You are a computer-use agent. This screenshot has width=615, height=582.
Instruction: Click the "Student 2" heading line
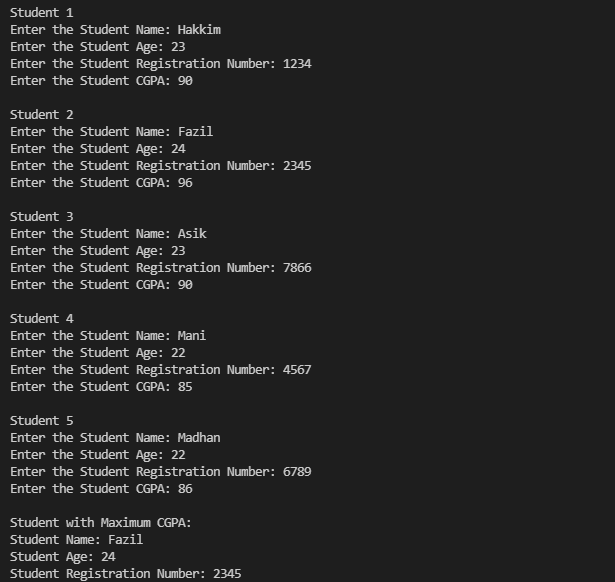41,115
